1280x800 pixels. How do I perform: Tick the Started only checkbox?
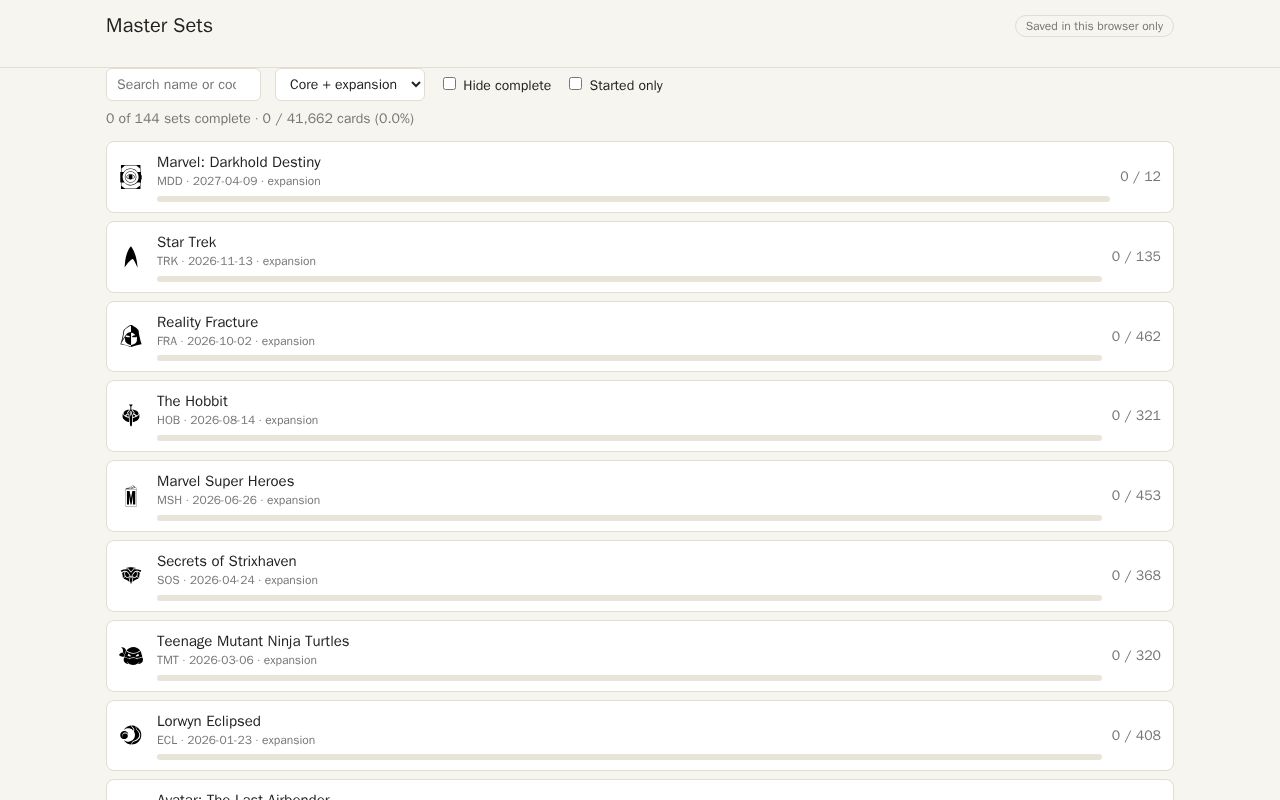pyautogui.click(x=576, y=84)
